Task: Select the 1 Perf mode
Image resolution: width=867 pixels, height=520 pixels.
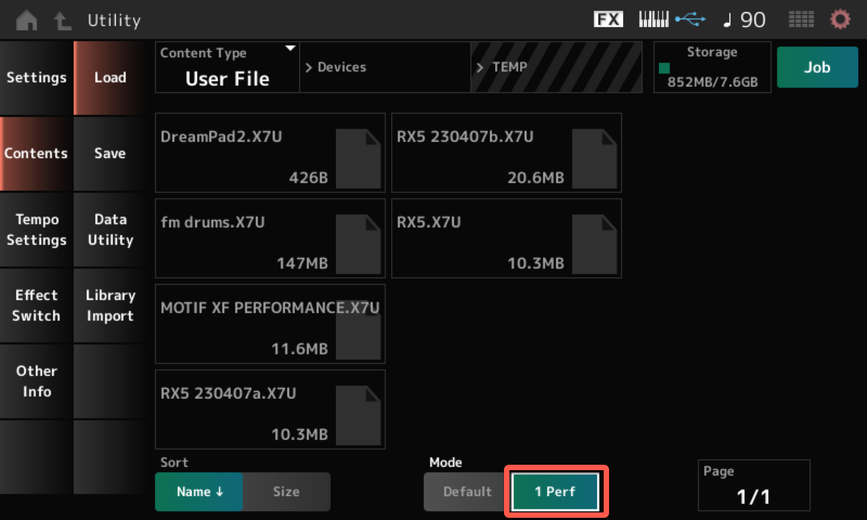Action: click(555, 491)
